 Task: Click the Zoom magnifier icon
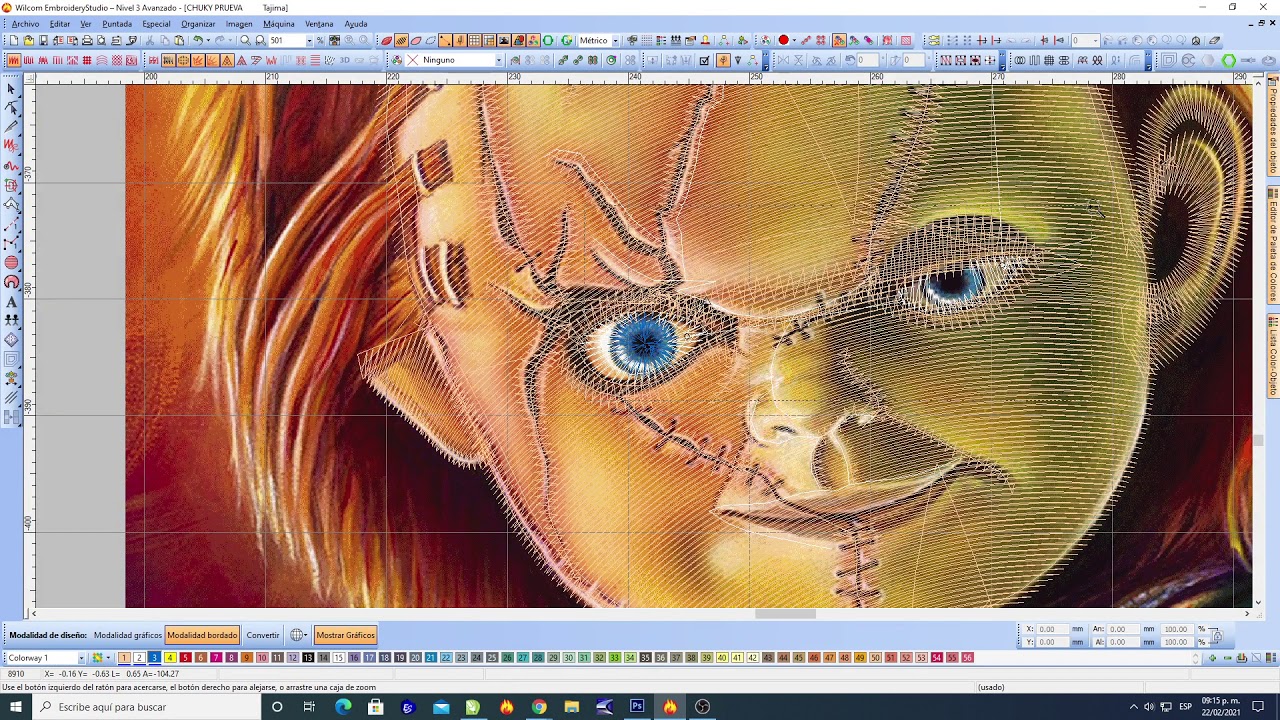[x=245, y=40]
